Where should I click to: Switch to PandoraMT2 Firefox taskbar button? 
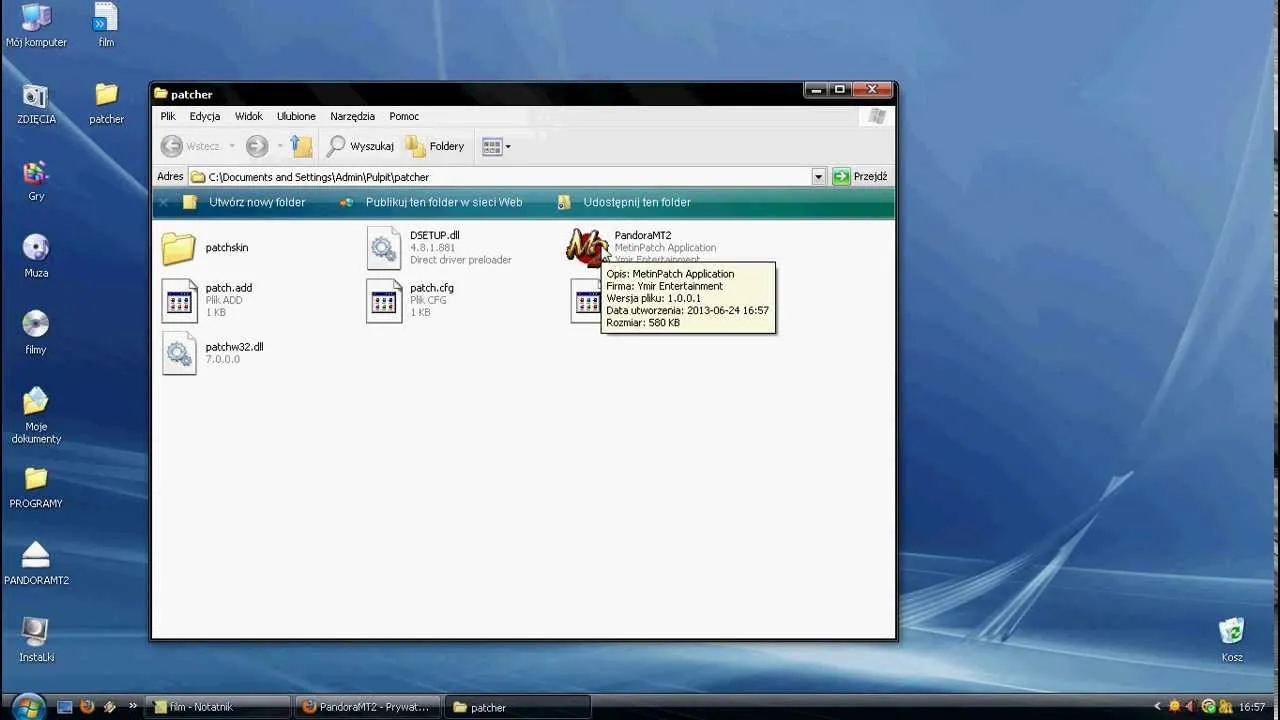tap(367, 707)
